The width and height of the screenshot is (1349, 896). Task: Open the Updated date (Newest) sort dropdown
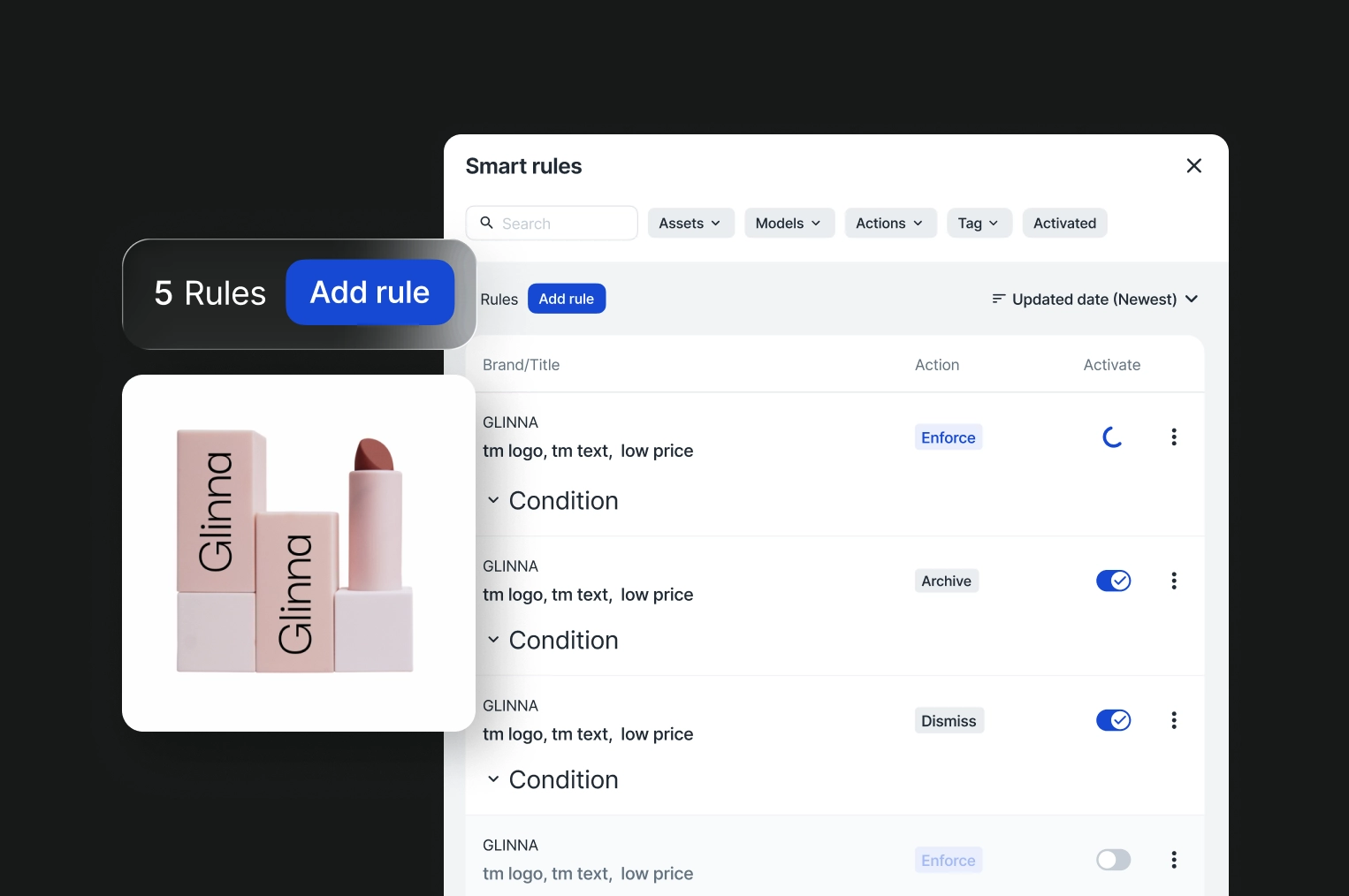coord(1094,299)
